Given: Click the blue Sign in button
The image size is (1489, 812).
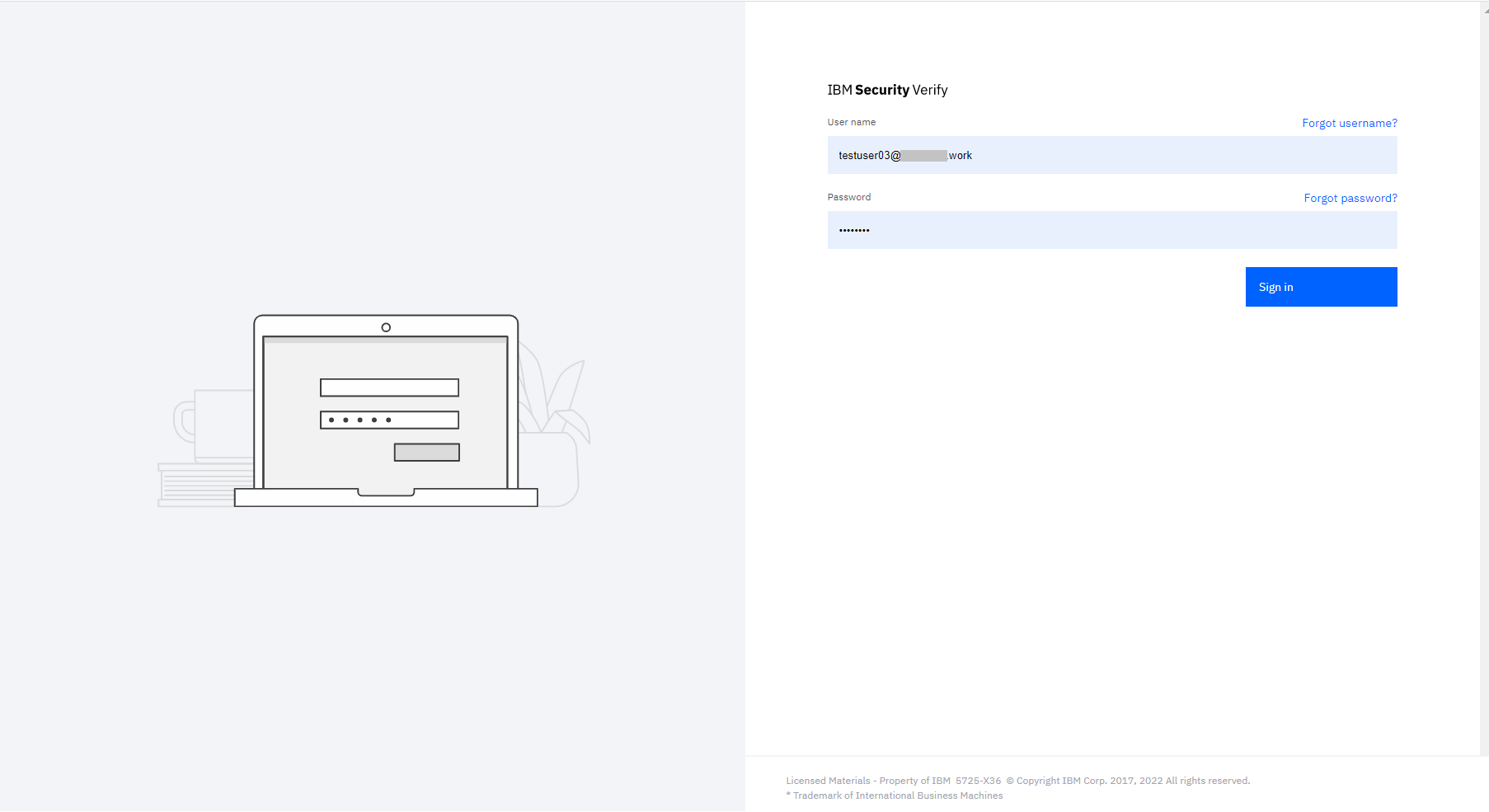Looking at the screenshot, I should (1321, 287).
